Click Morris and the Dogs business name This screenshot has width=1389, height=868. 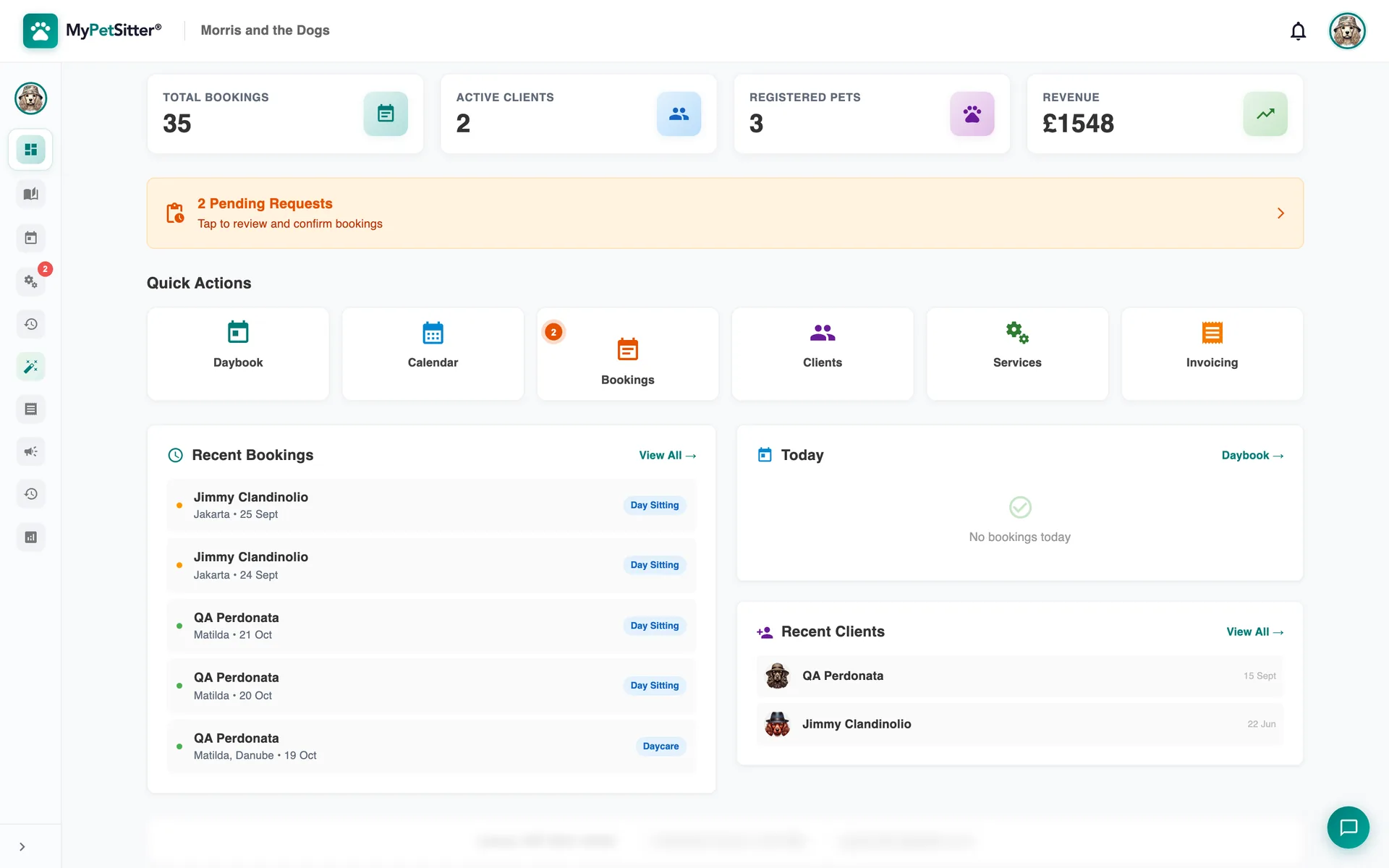click(265, 30)
